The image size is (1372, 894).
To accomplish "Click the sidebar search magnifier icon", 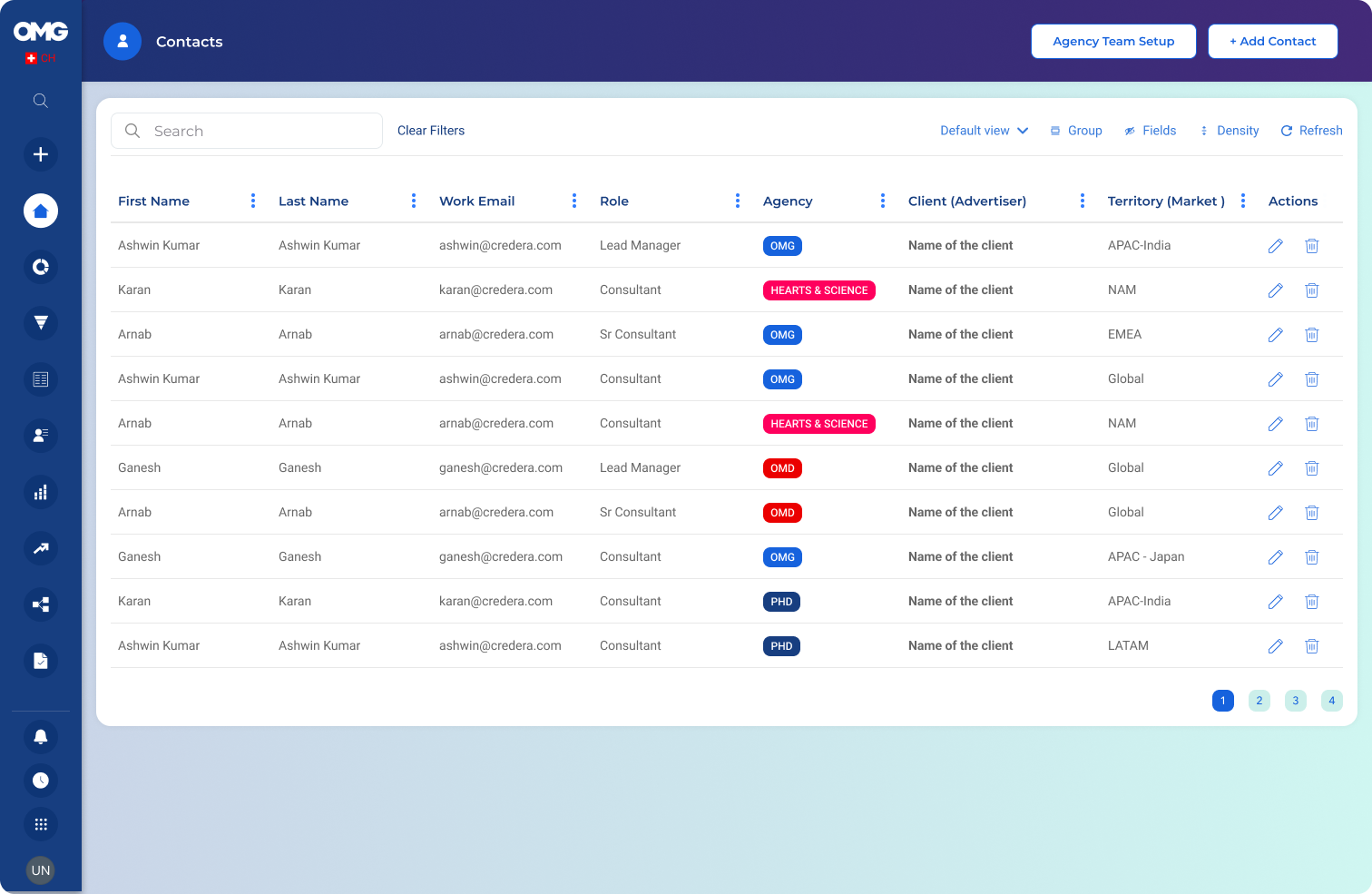I will coord(41,101).
